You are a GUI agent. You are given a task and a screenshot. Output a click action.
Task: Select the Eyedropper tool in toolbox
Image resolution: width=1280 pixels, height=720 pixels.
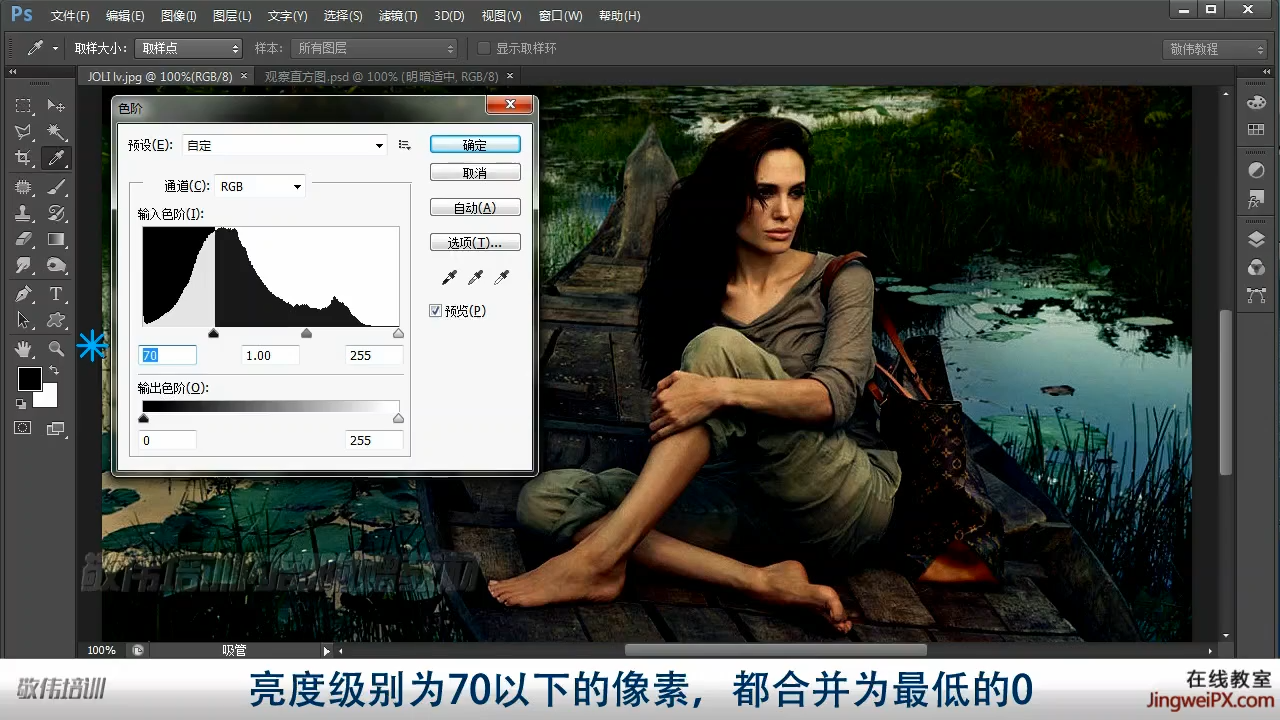pyautogui.click(x=56, y=158)
